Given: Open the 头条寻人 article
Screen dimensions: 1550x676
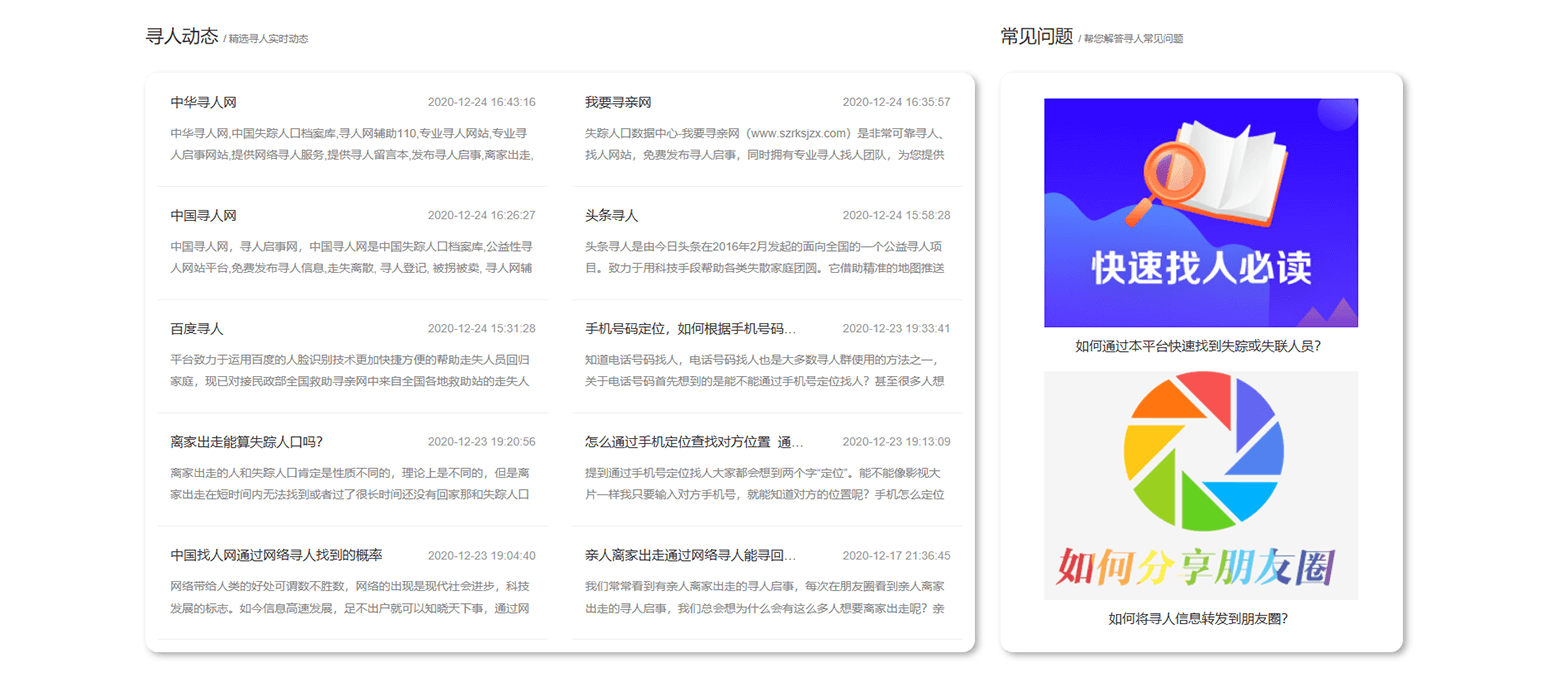Looking at the screenshot, I should (x=608, y=215).
